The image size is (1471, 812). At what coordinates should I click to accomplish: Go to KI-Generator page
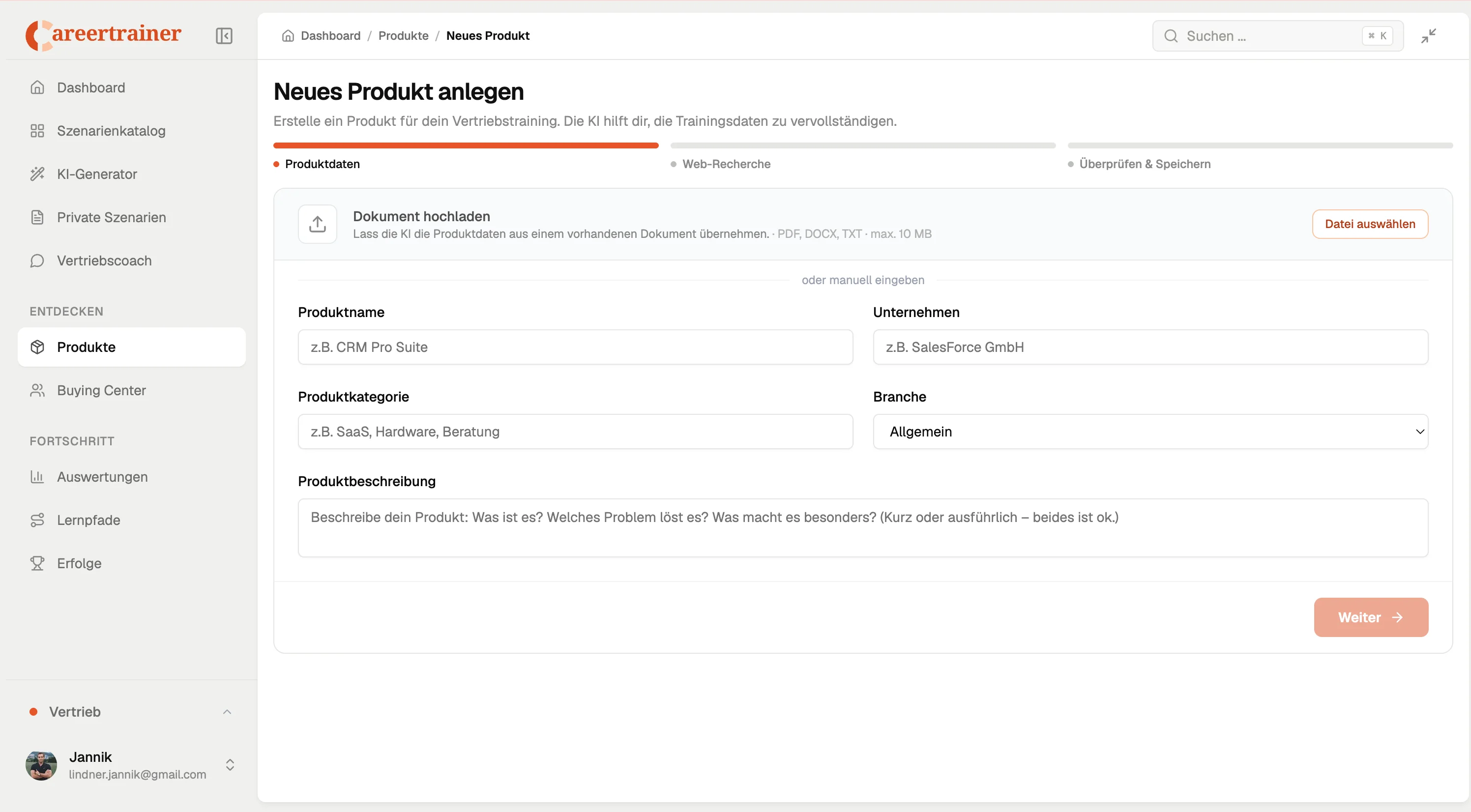(131, 174)
